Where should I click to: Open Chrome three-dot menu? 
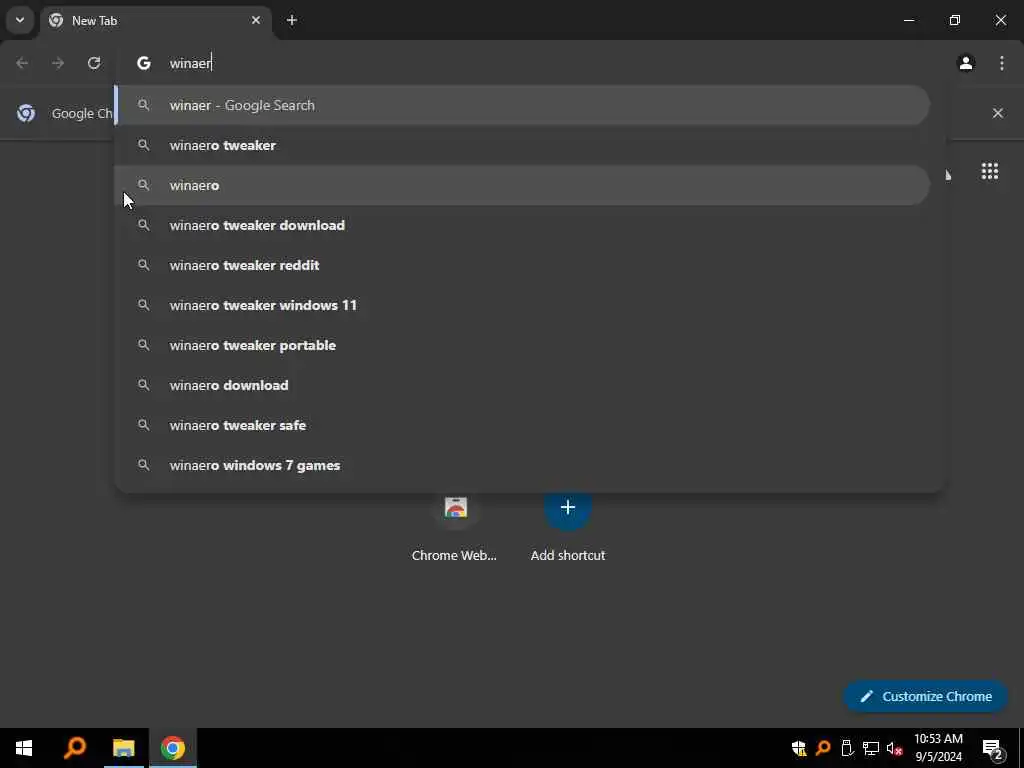pyautogui.click(x=1002, y=63)
